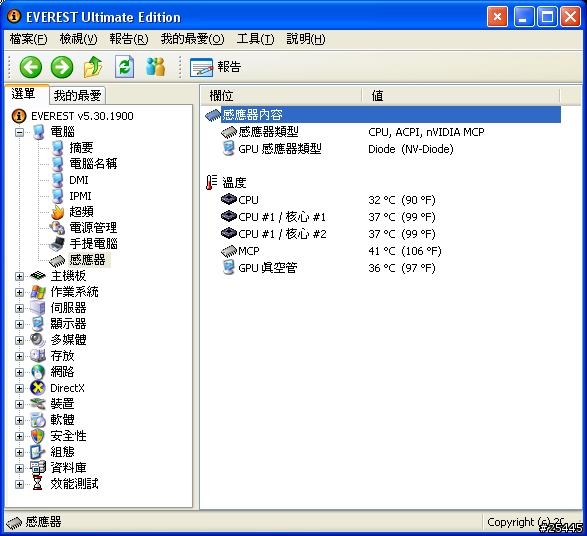Viewport: 587px width, 536px height.
Task: Click the Windows flag icon beside 作業系統
Action: 37,292
